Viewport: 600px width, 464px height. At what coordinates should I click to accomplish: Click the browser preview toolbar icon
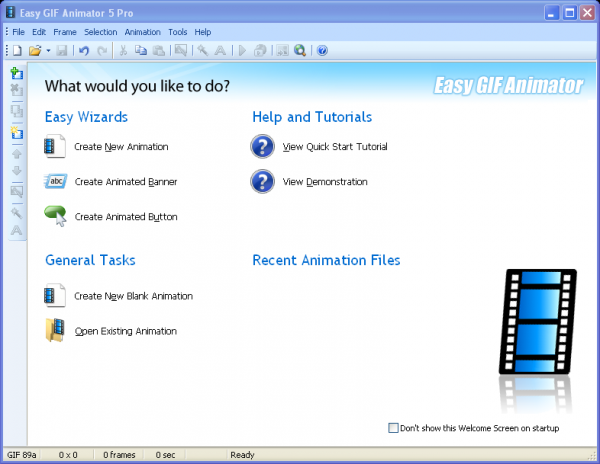260,50
